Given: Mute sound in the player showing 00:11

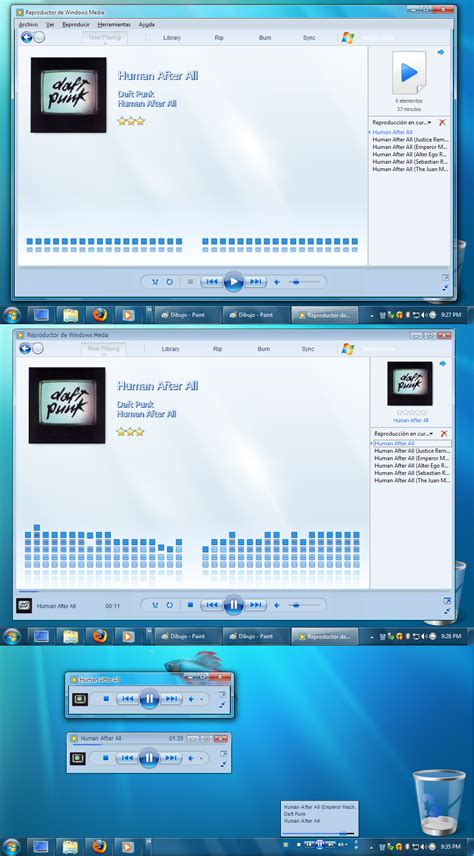Looking at the screenshot, I should pyautogui.click(x=277, y=605).
